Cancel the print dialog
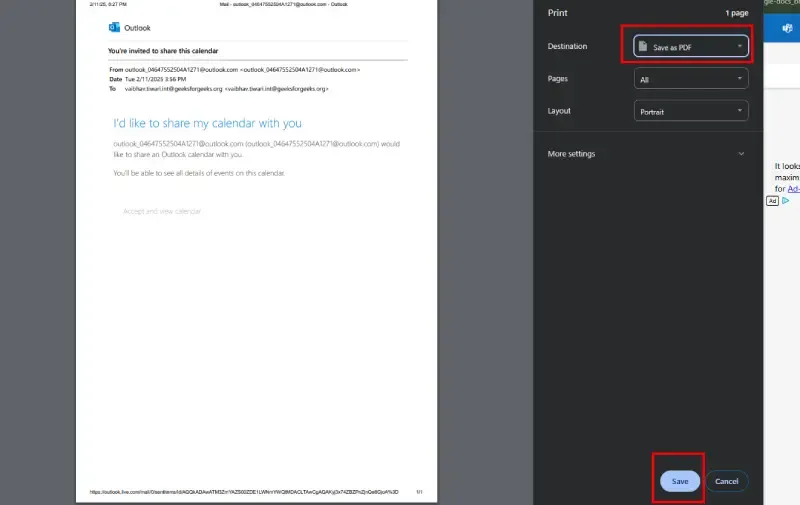 (x=727, y=481)
